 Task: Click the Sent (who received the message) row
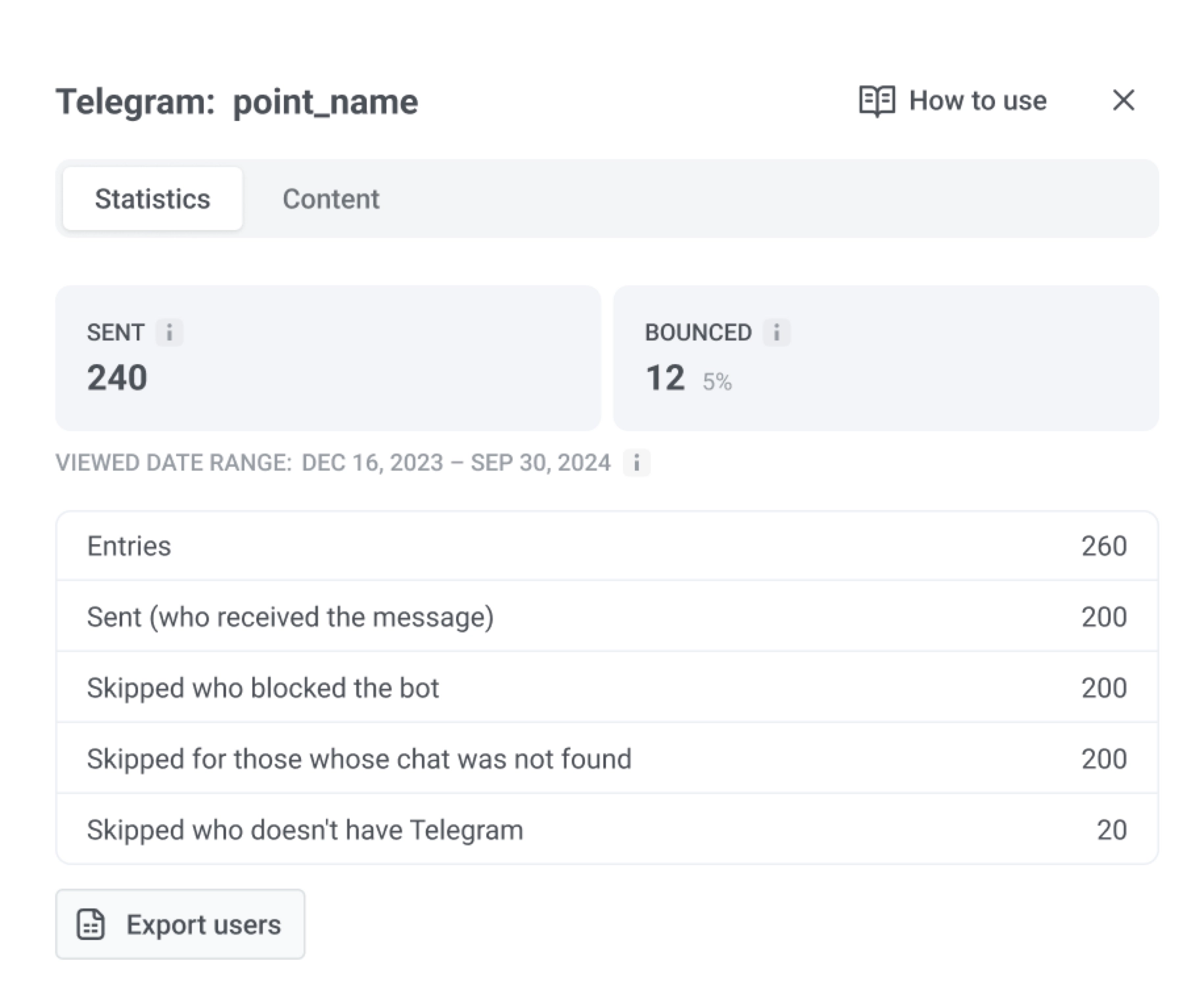click(x=605, y=617)
